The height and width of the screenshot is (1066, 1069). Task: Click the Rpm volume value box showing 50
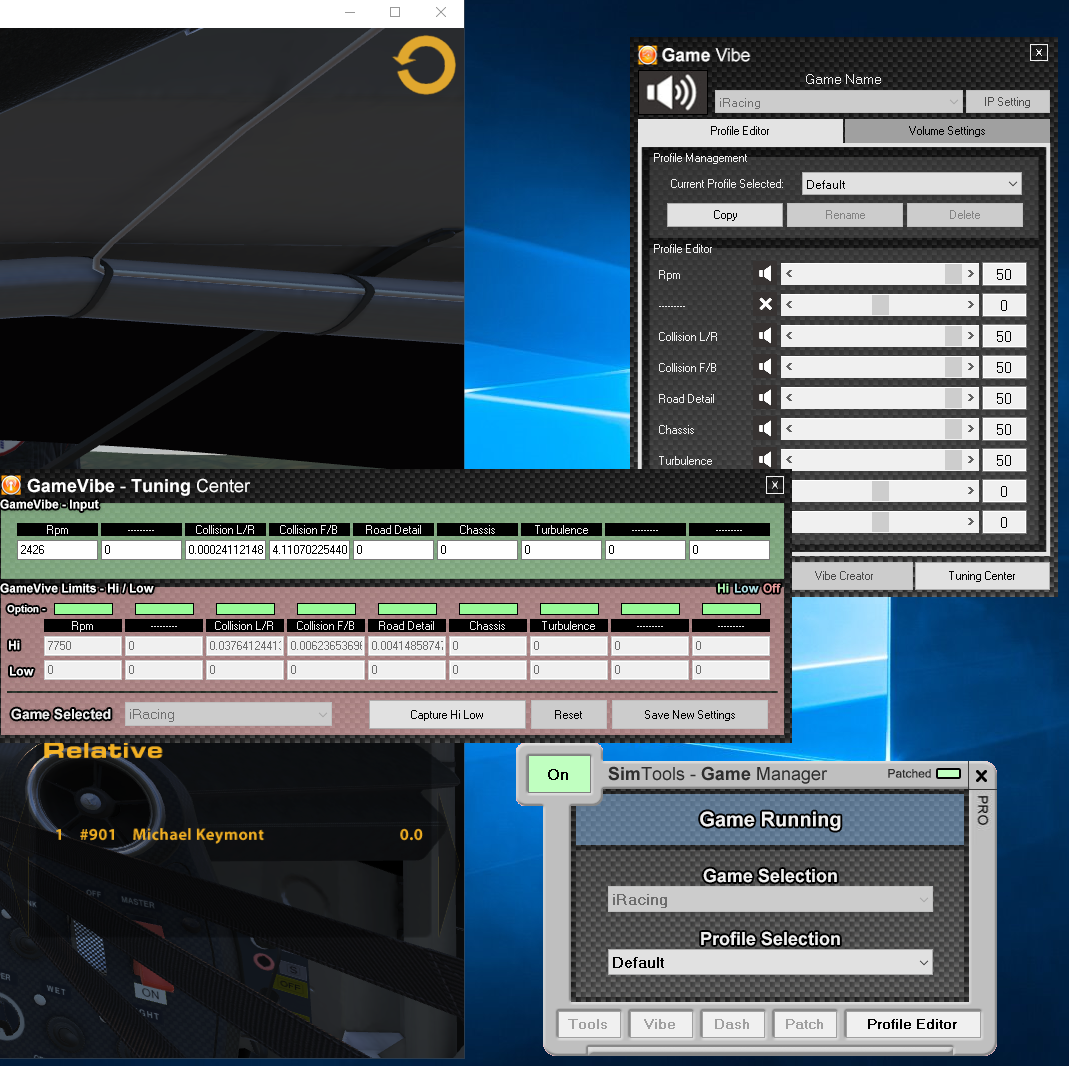click(1004, 274)
